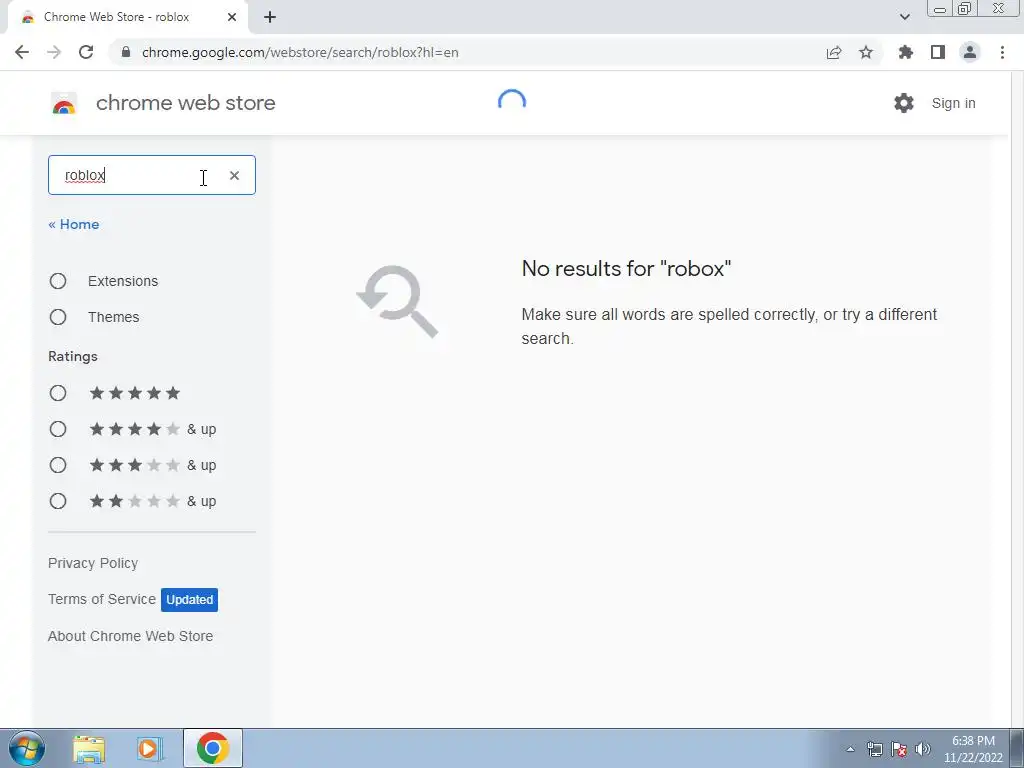Select the Chrome Web Store - roblox tab
This screenshot has height=768, width=1024.
tap(116, 17)
